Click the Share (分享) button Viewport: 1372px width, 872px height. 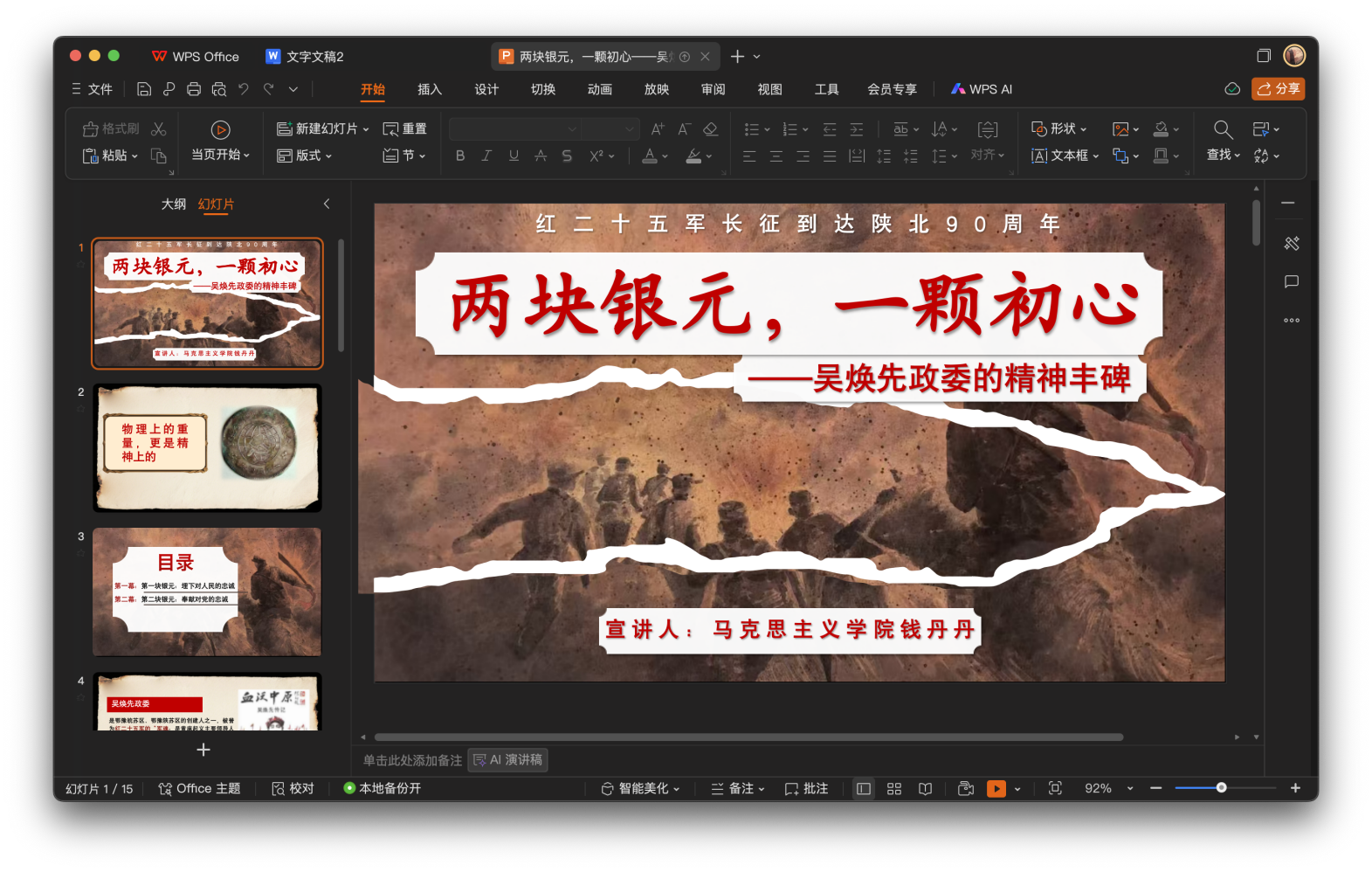coord(1278,89)
